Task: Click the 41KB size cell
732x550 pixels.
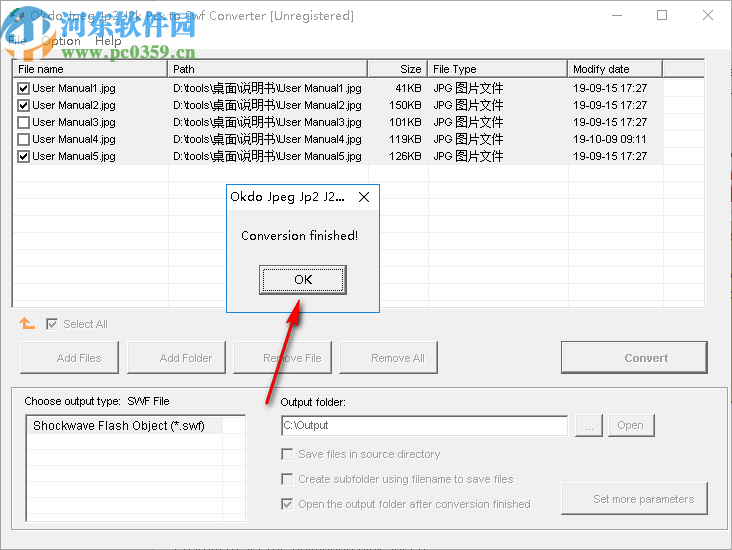Action: point(408,88)
